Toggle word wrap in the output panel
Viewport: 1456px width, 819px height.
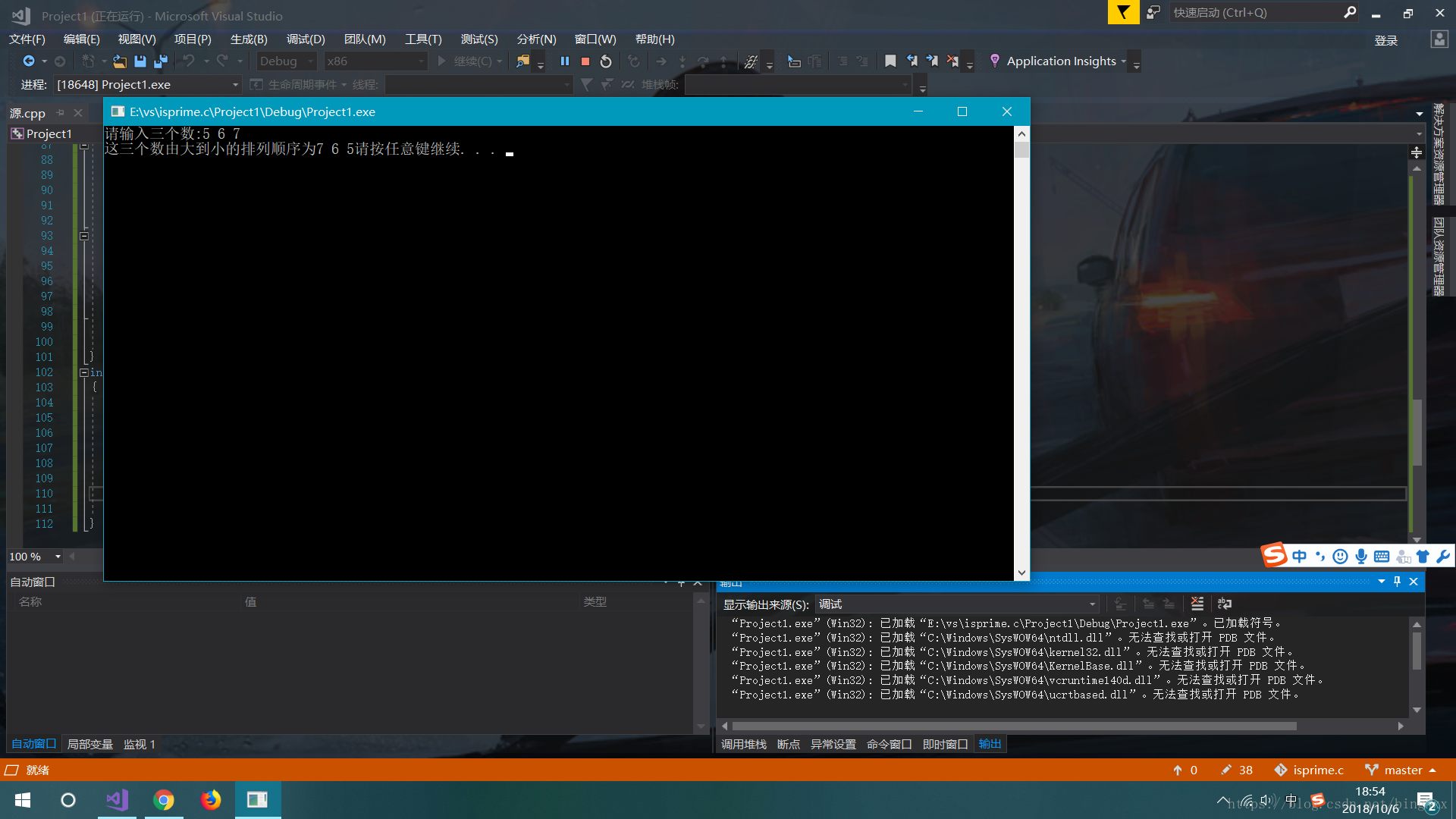pos(1225,604)
